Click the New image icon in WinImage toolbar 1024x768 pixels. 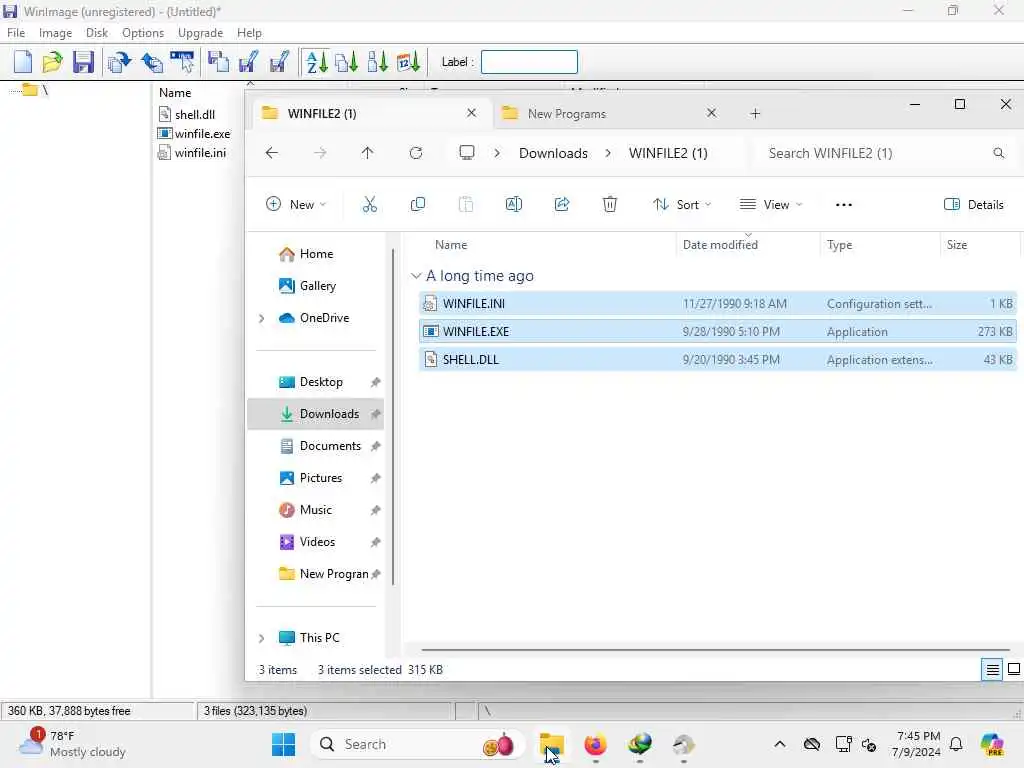click(x=23, y=62)
